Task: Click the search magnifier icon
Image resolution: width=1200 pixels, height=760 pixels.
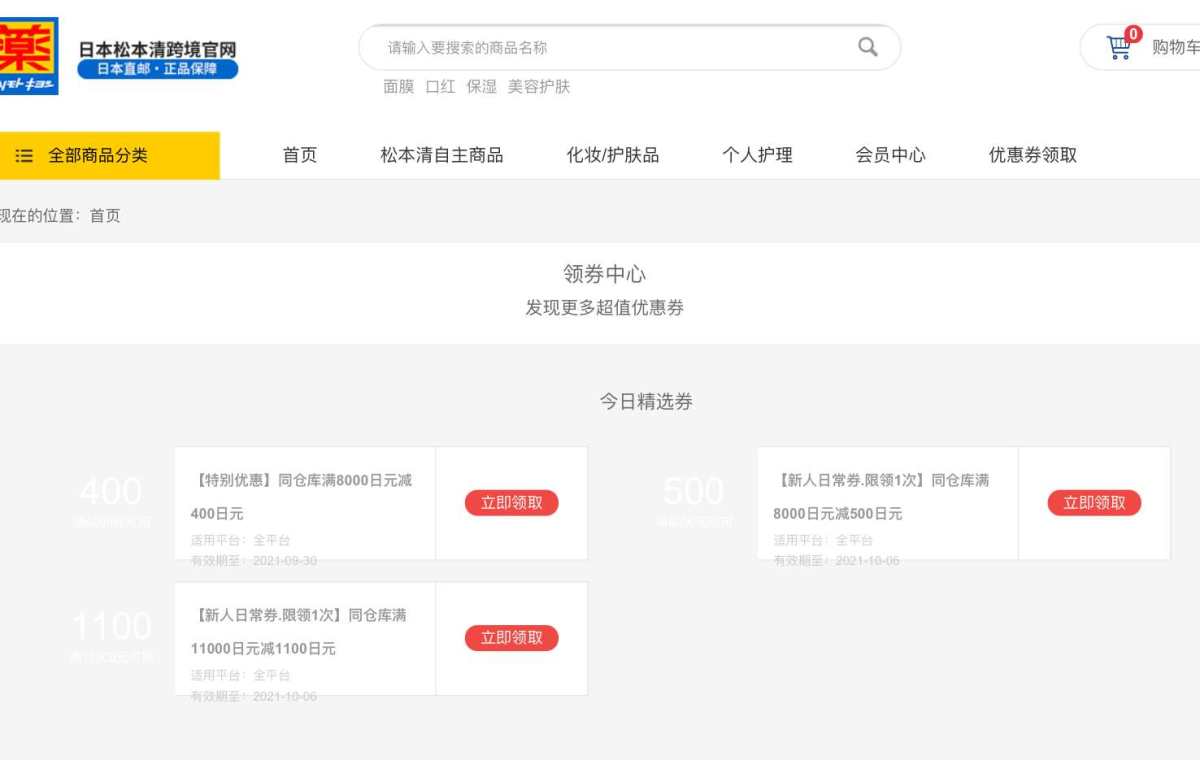Action: point(867,47)
